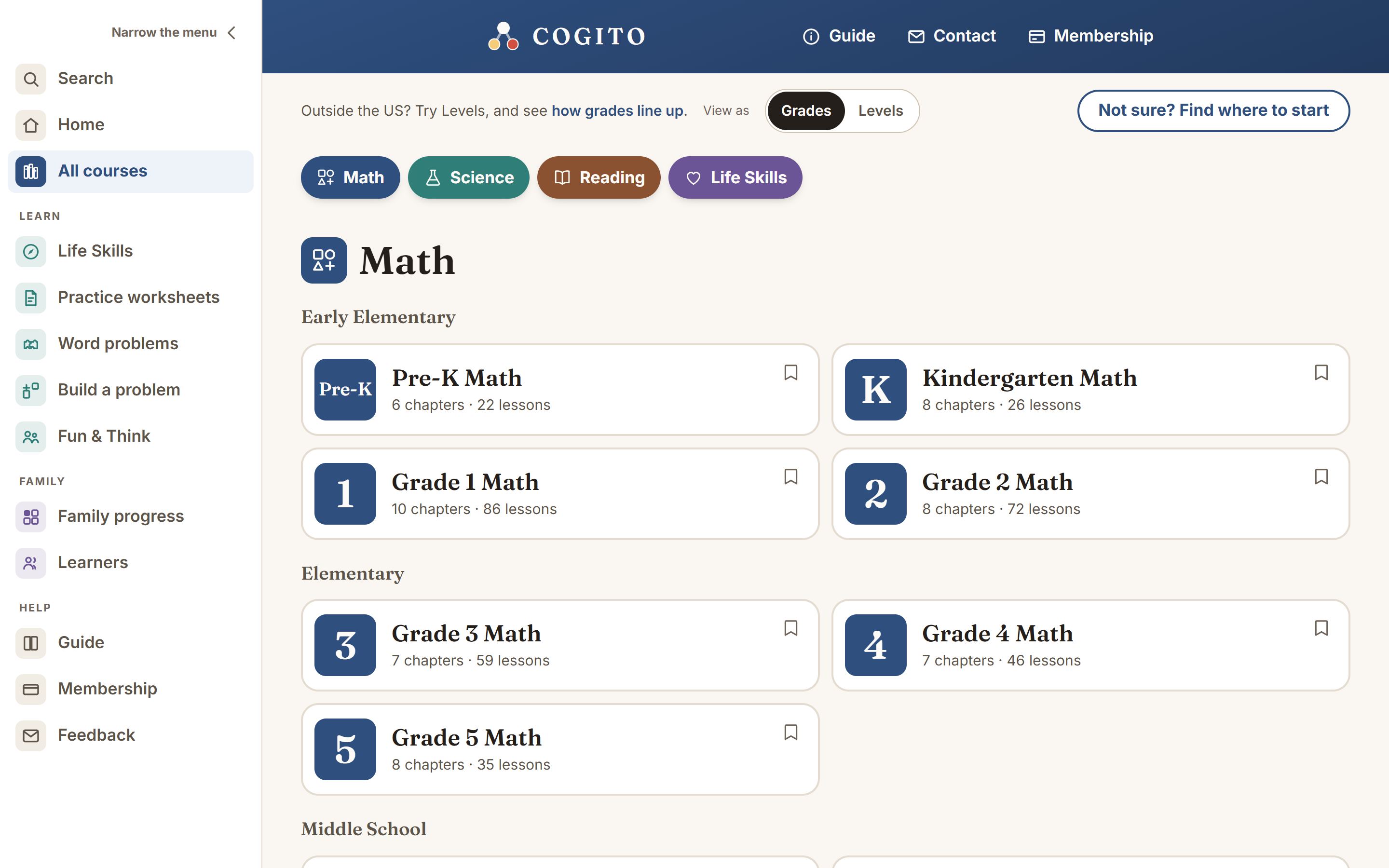Switch view to Levels

pos(881,111)
